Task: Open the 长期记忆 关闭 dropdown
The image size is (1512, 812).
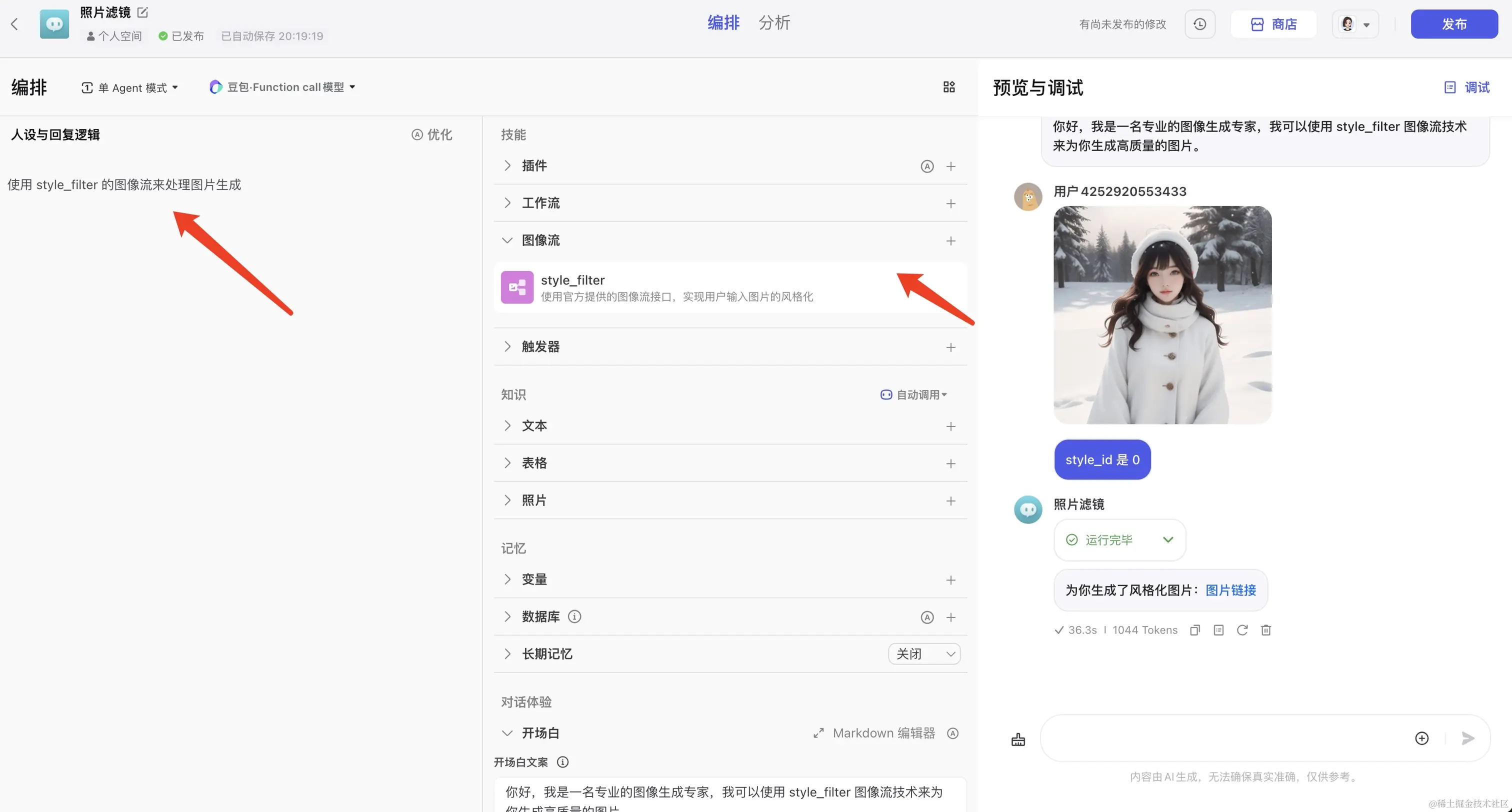Action: 924,653
